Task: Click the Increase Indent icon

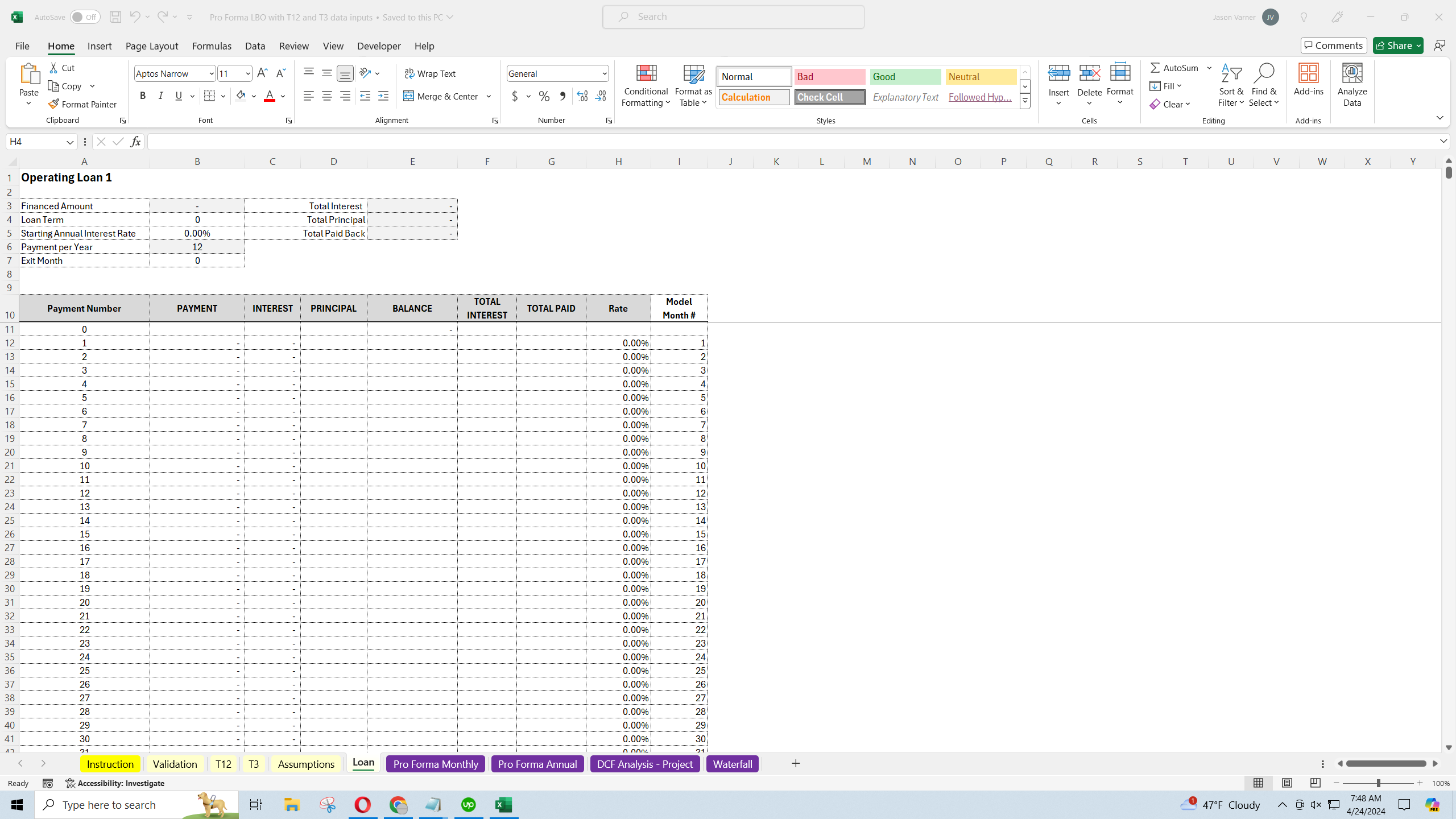Action: [383, 96]
